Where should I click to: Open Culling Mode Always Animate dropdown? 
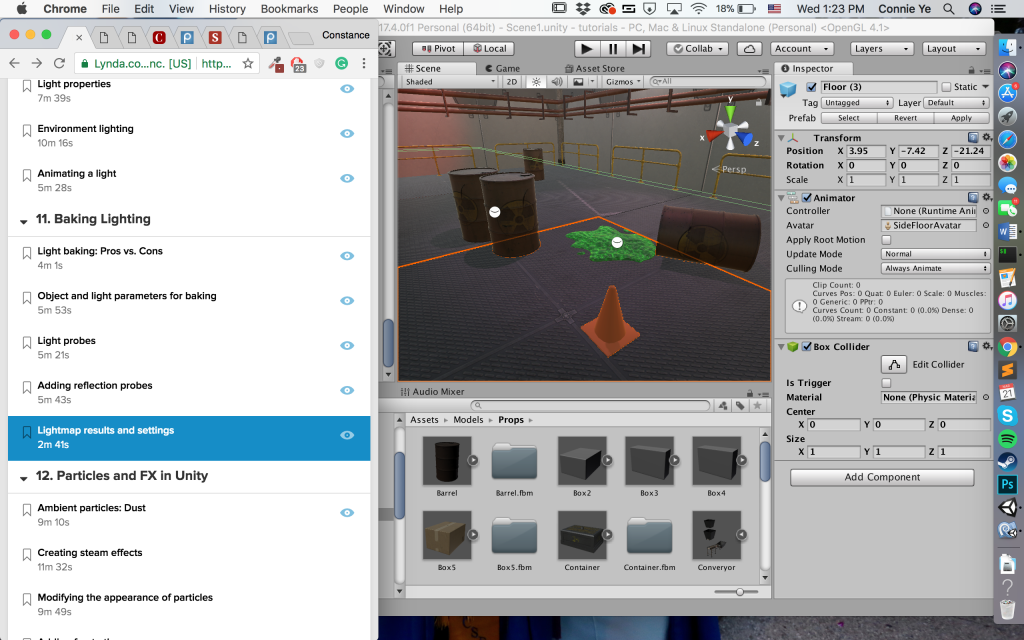(x=935, y=268)
